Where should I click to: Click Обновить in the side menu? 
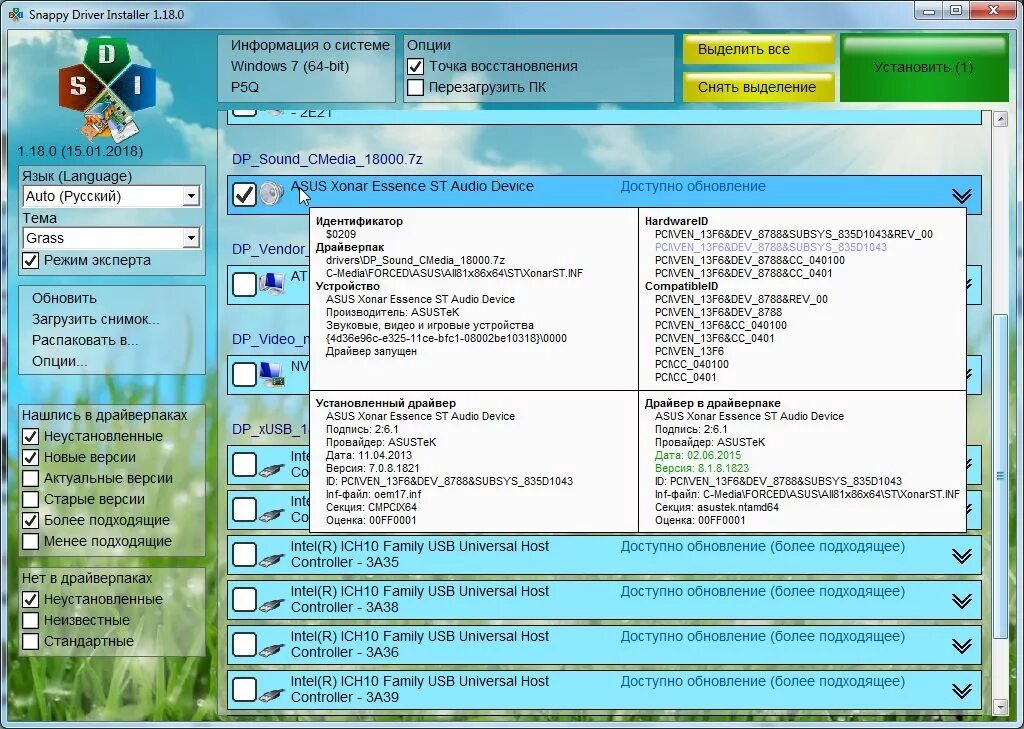[x=64, y=299]
